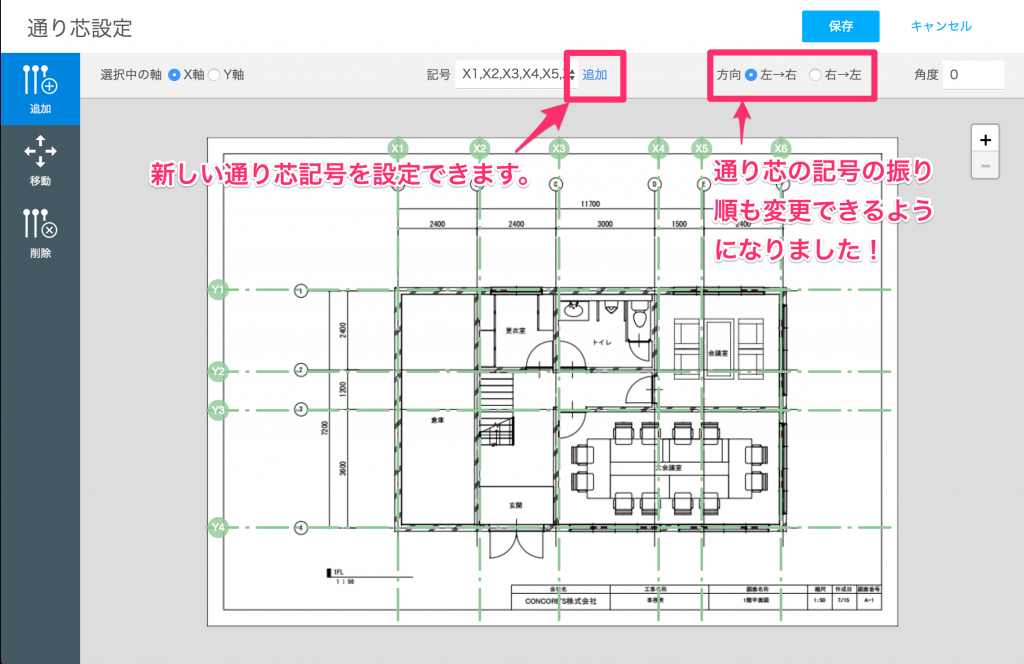Select the 追加 (add axis) tool
The width and height of the screenshot is (1024, 664).
40,87
